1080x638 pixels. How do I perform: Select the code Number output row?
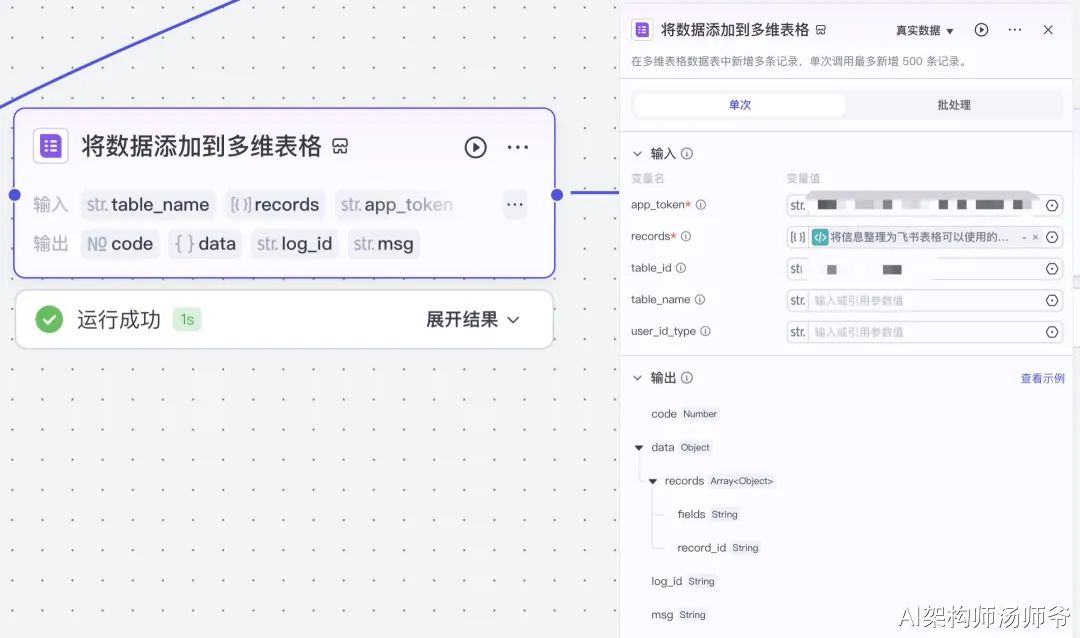685,414
